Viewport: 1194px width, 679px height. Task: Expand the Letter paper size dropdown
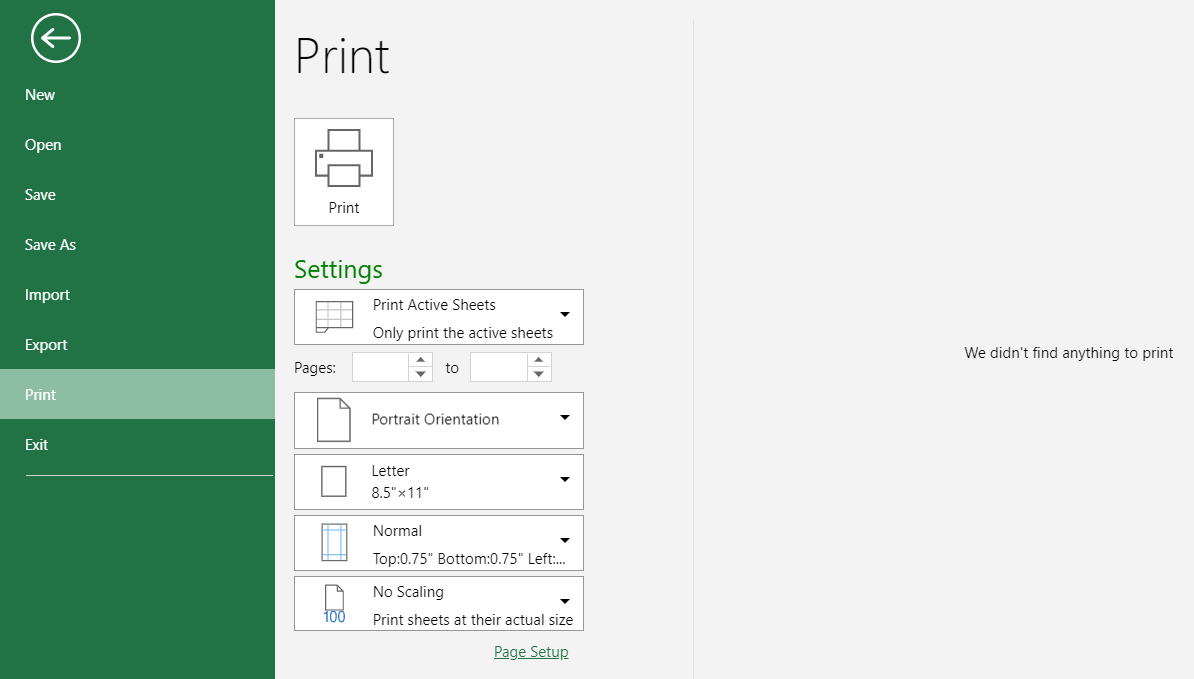click(x=565, y=480)
